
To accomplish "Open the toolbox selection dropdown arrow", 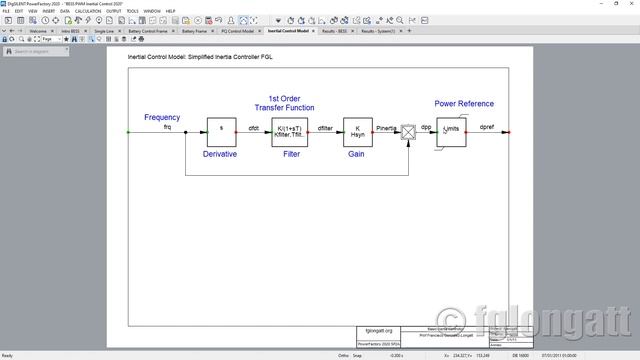I will click(278, 20).
